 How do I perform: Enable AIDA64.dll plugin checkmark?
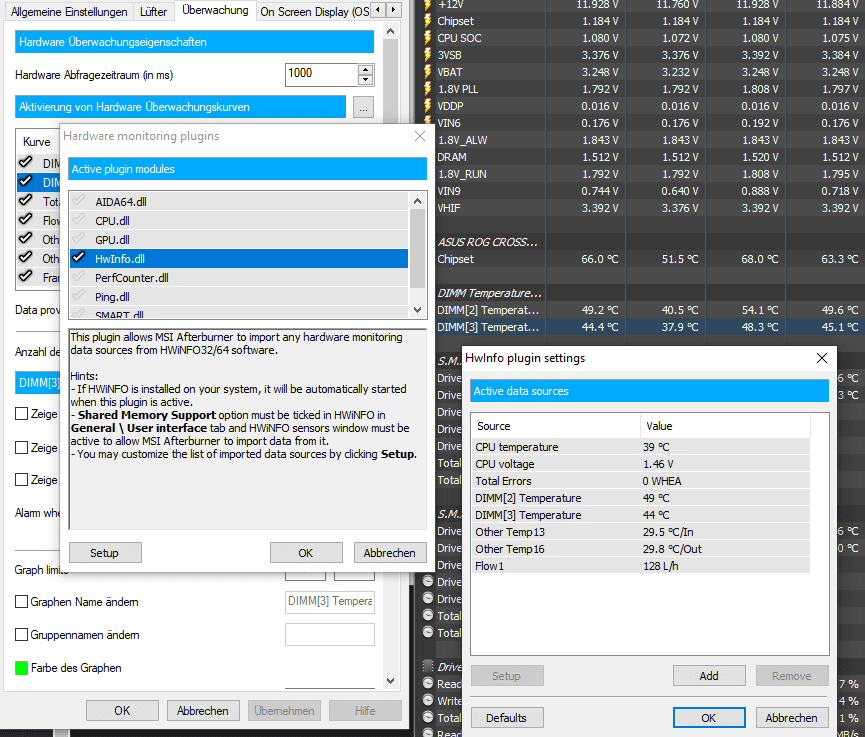click(x=79, y=201)
